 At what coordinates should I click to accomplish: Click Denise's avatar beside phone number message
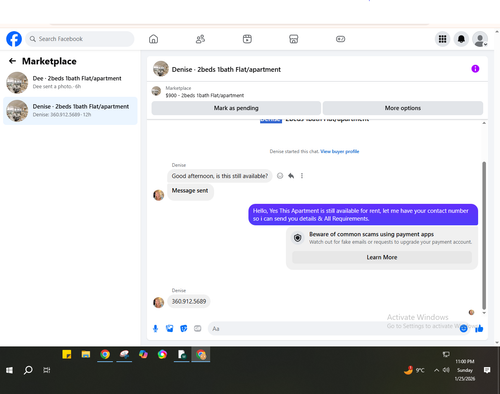[158, 302]
